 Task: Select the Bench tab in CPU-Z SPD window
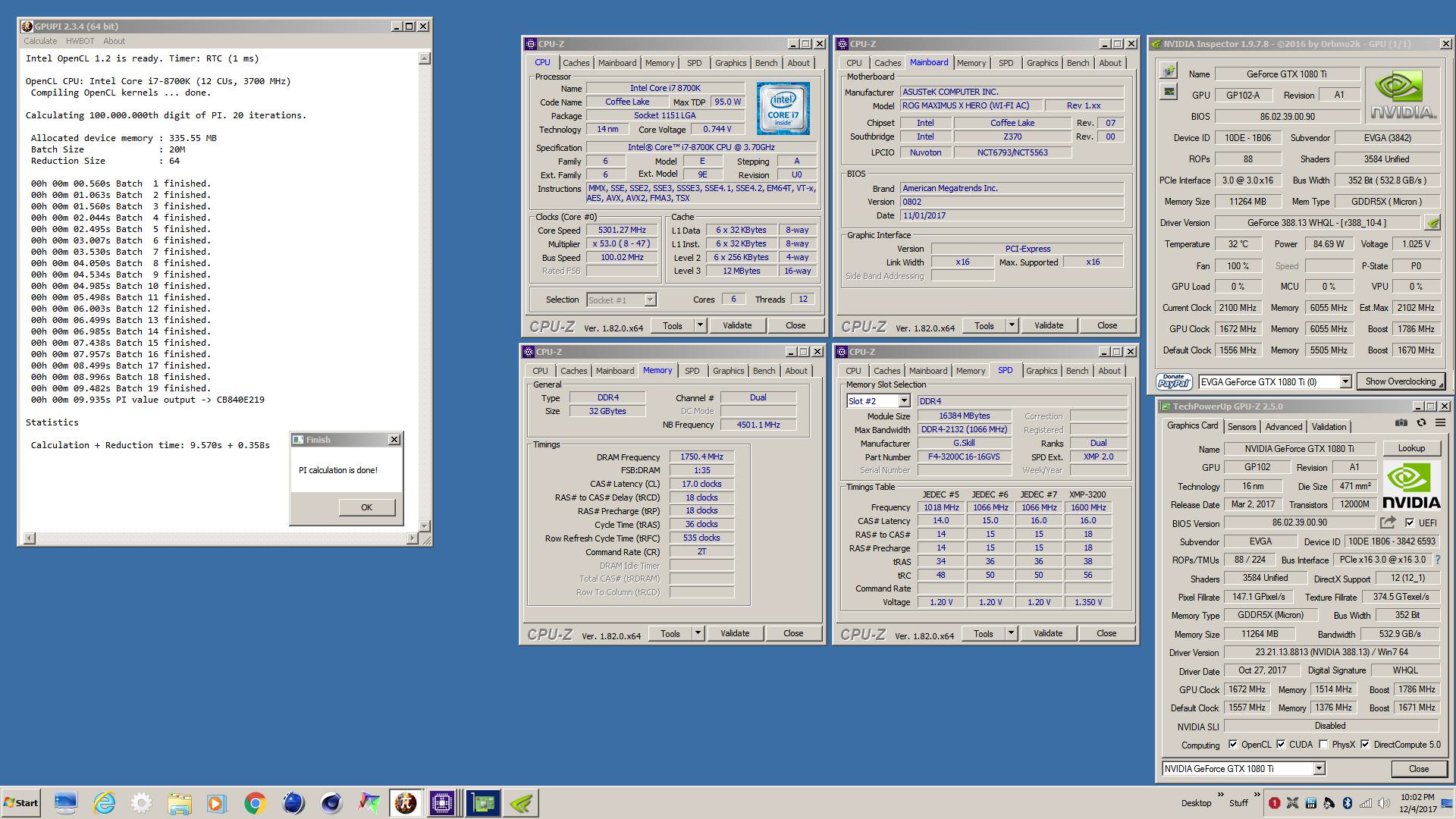tap(1077, 371)
